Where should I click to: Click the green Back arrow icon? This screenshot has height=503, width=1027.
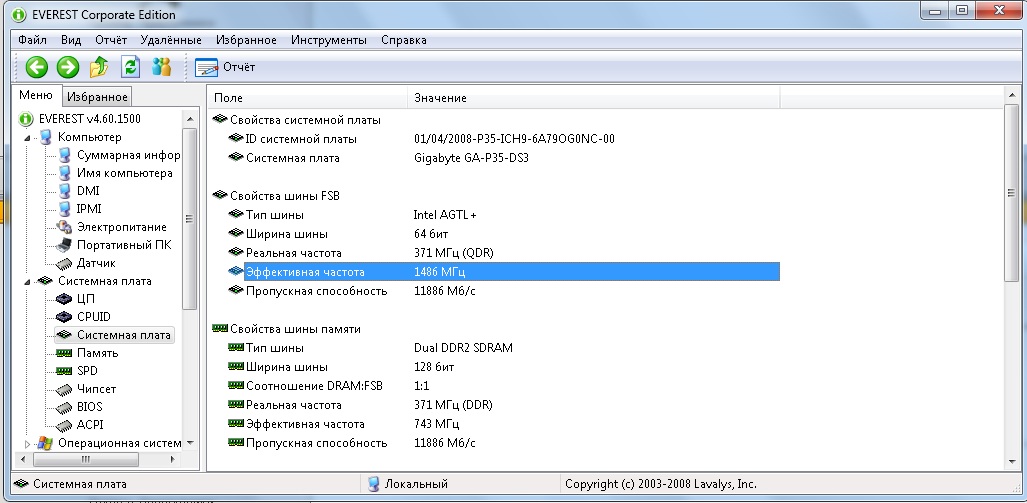point(37,67)
